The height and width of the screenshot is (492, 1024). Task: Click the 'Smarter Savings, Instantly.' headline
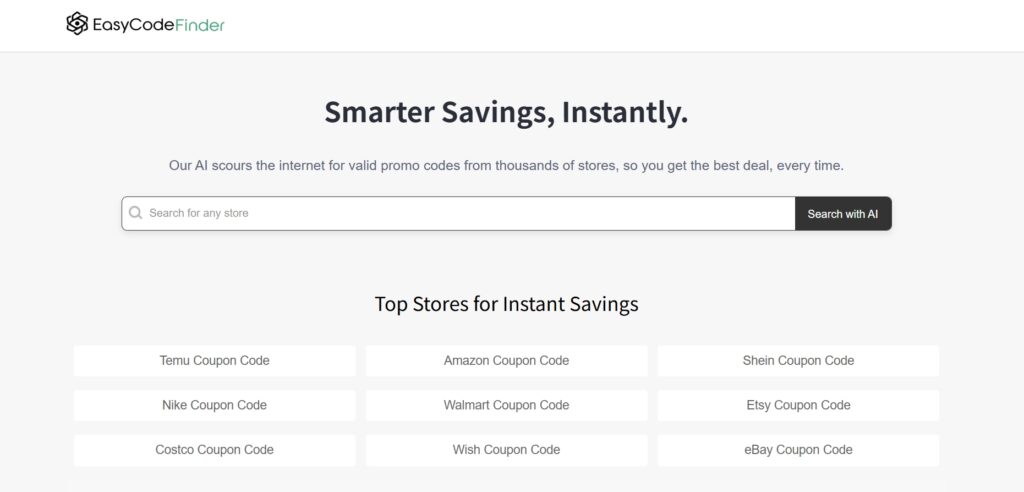coord(506,112)
